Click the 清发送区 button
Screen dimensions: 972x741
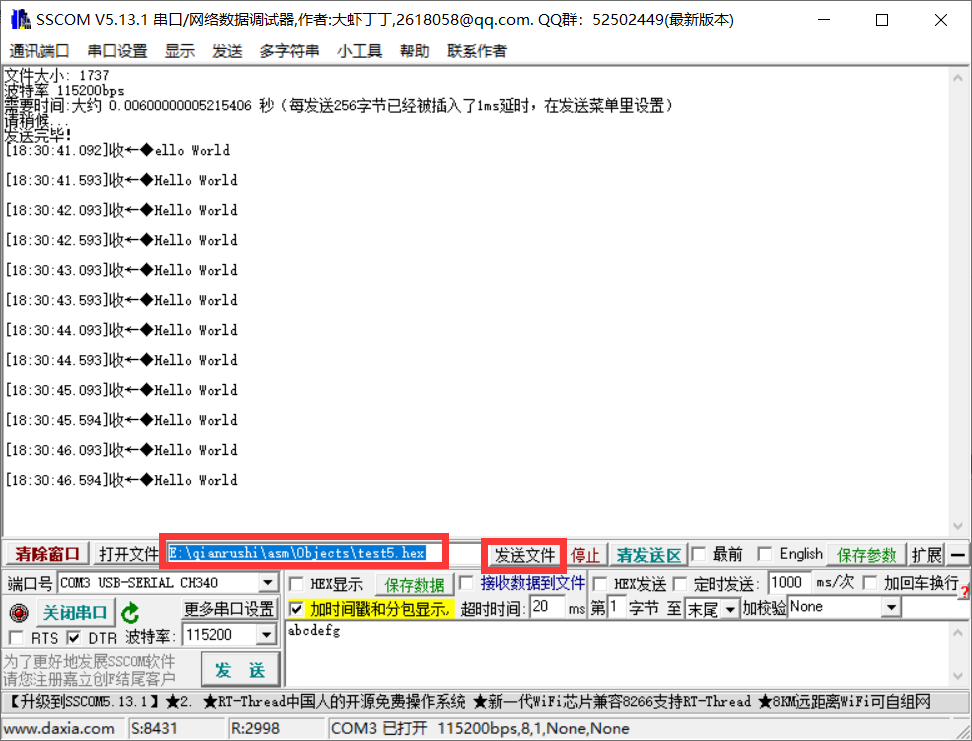(x=648, y=555)
